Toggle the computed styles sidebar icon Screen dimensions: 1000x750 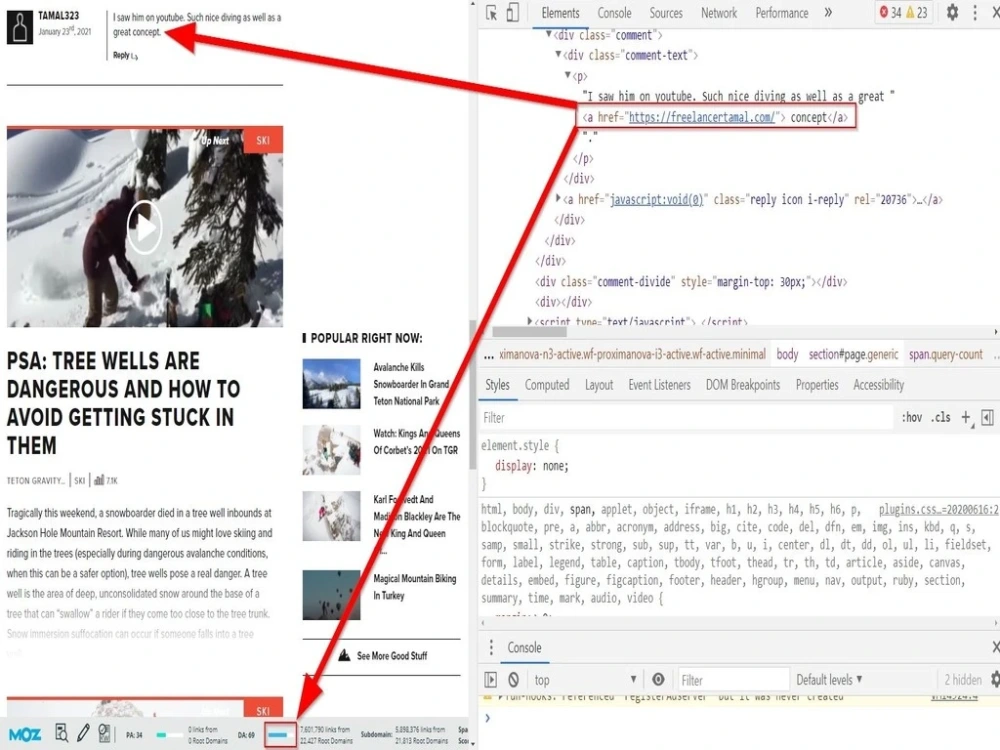point(987,418)
